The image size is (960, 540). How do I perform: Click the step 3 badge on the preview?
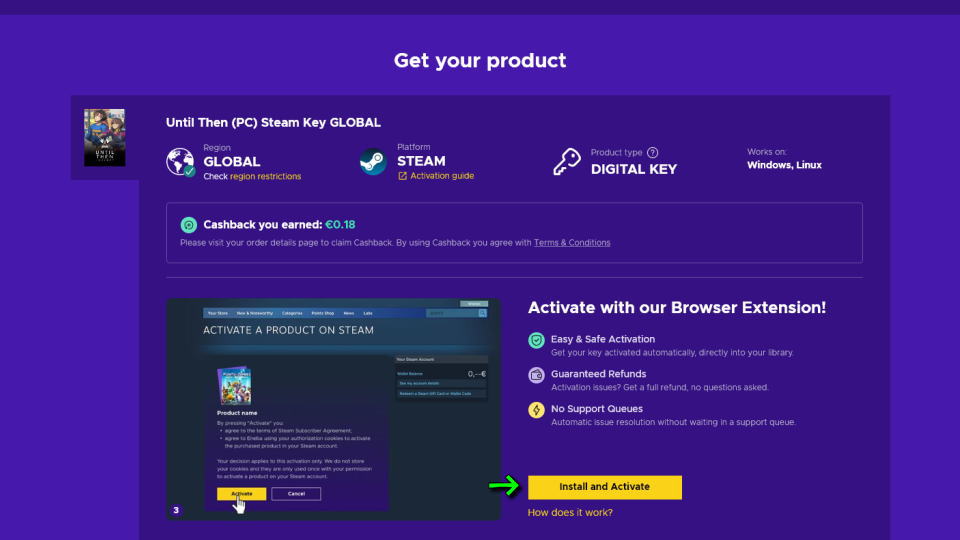tap(176, 510)
